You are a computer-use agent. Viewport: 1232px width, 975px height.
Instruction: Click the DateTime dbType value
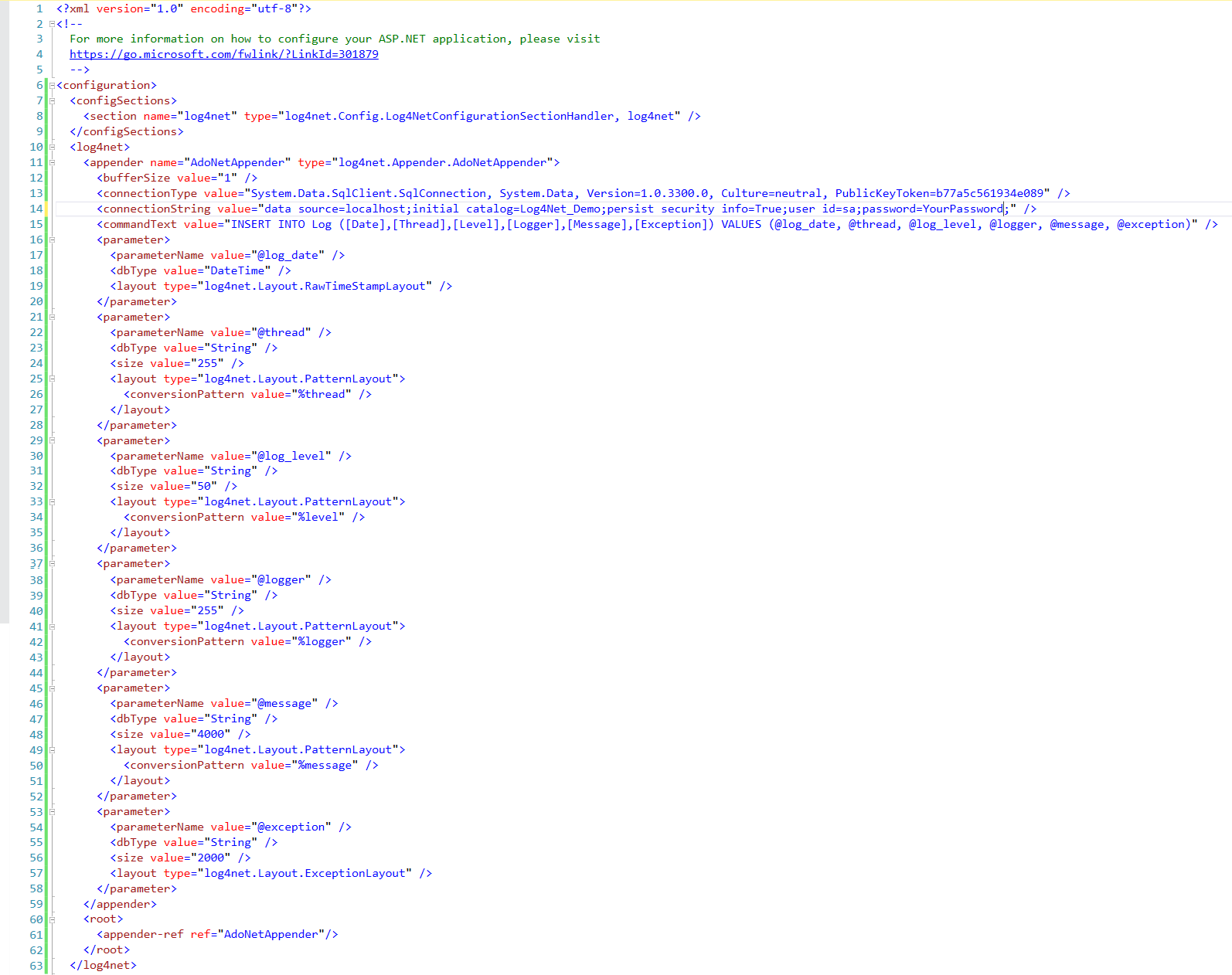[237, 270]
